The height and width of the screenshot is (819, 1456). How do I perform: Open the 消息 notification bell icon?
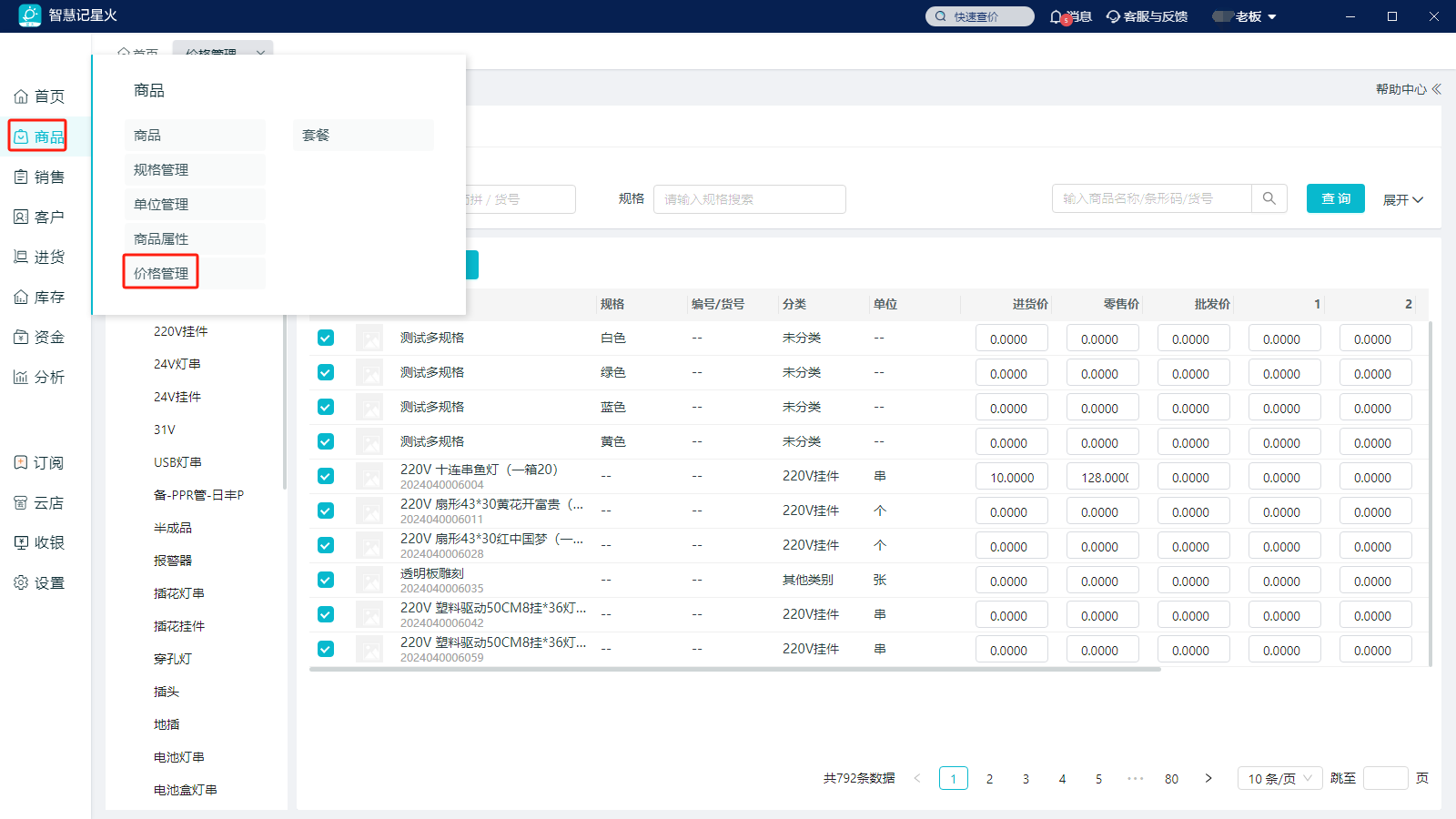coord(1057,16)
